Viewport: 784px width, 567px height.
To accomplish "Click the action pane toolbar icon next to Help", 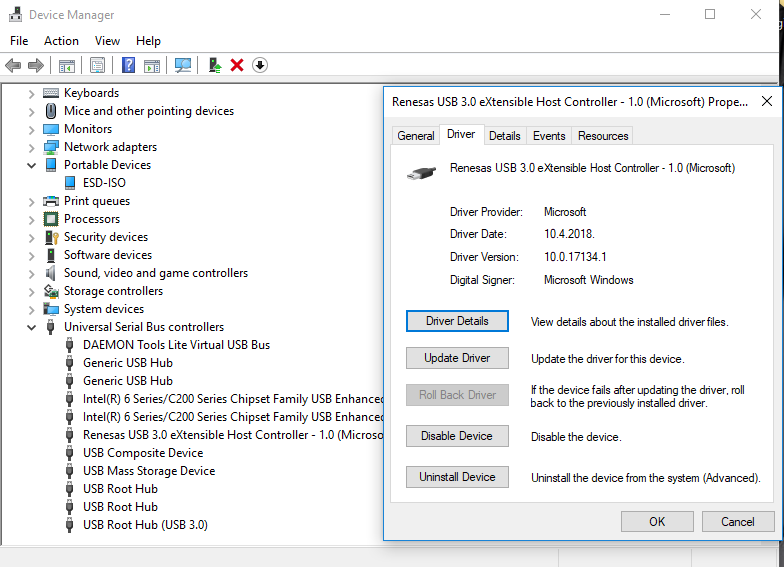I will coord(152,65).
